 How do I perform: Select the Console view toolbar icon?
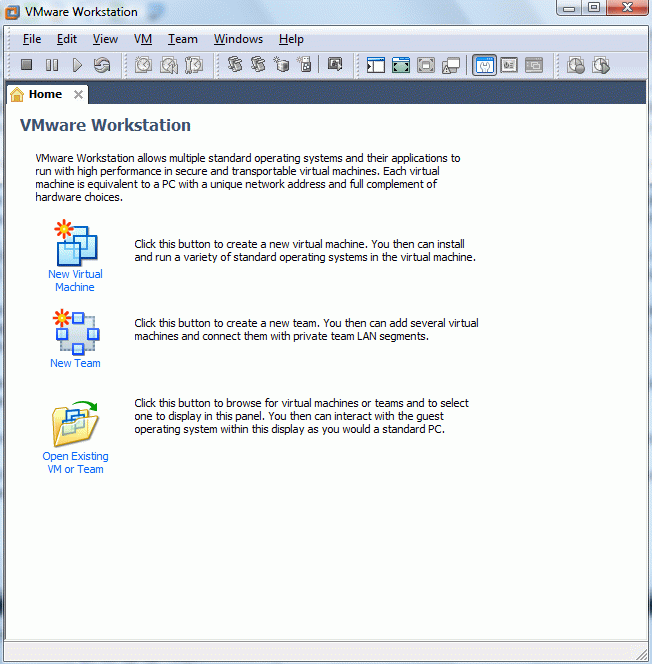click(534, 65)
